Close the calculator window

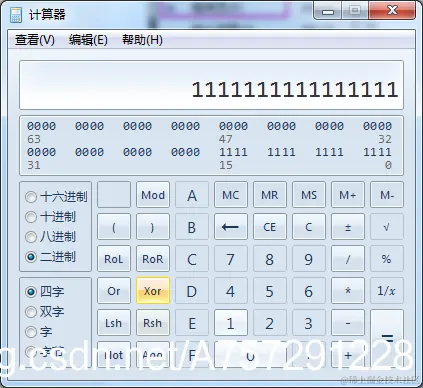click(392, 11)
